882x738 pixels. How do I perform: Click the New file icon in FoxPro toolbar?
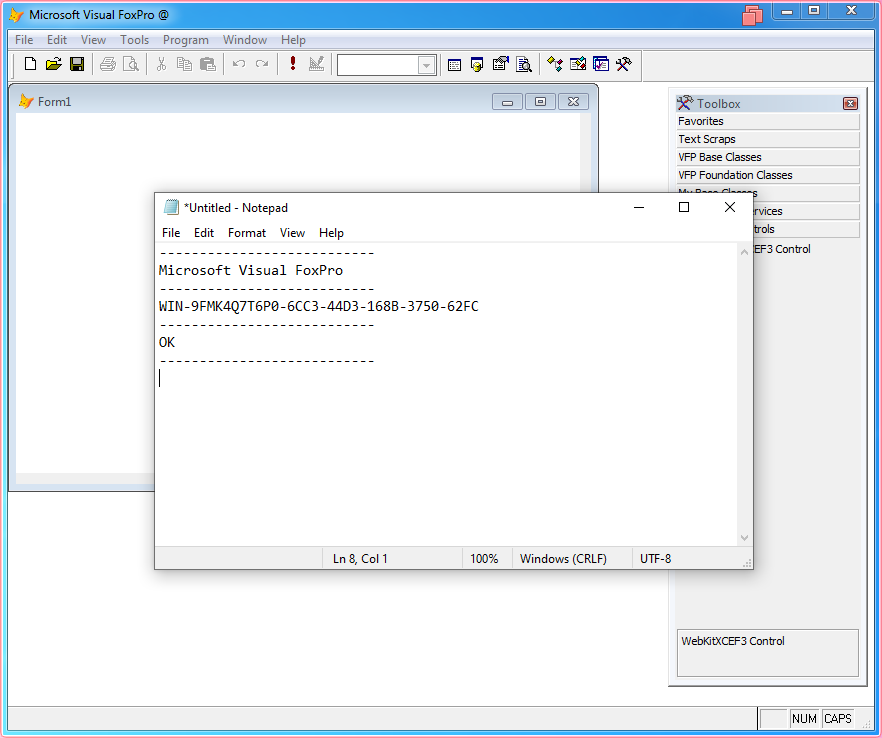[30, 64]
